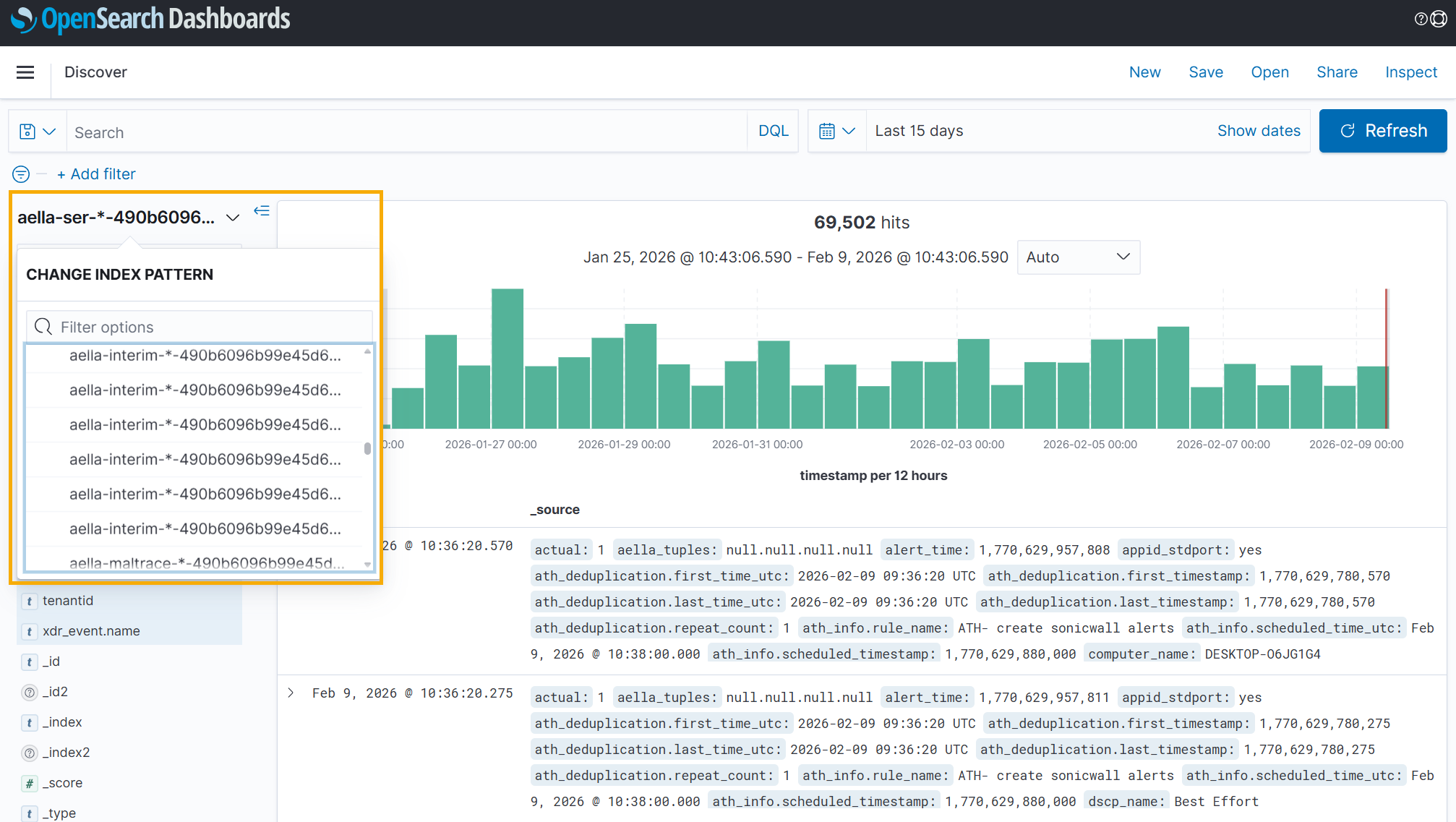
Task: Click the Refresh button
Action: (1382, 132)
